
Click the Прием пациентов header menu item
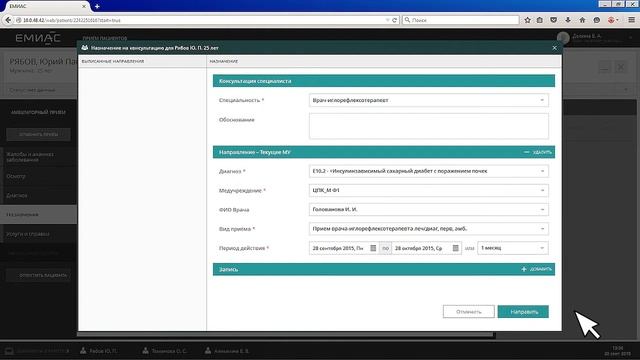tap(105, 38)
